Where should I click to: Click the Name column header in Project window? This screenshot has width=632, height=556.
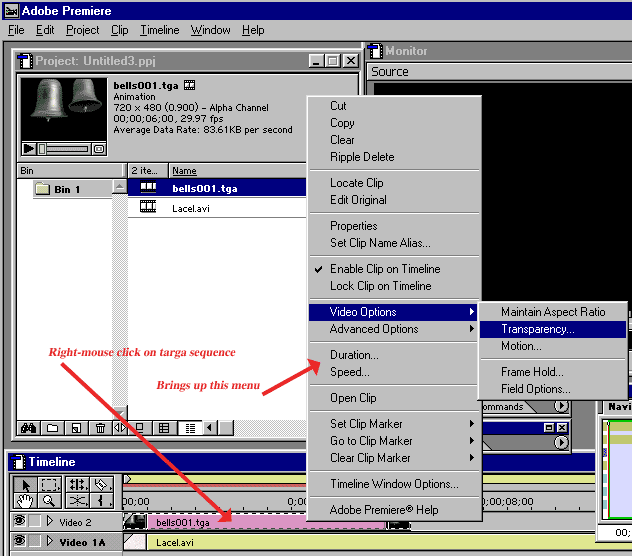(238, 171)
